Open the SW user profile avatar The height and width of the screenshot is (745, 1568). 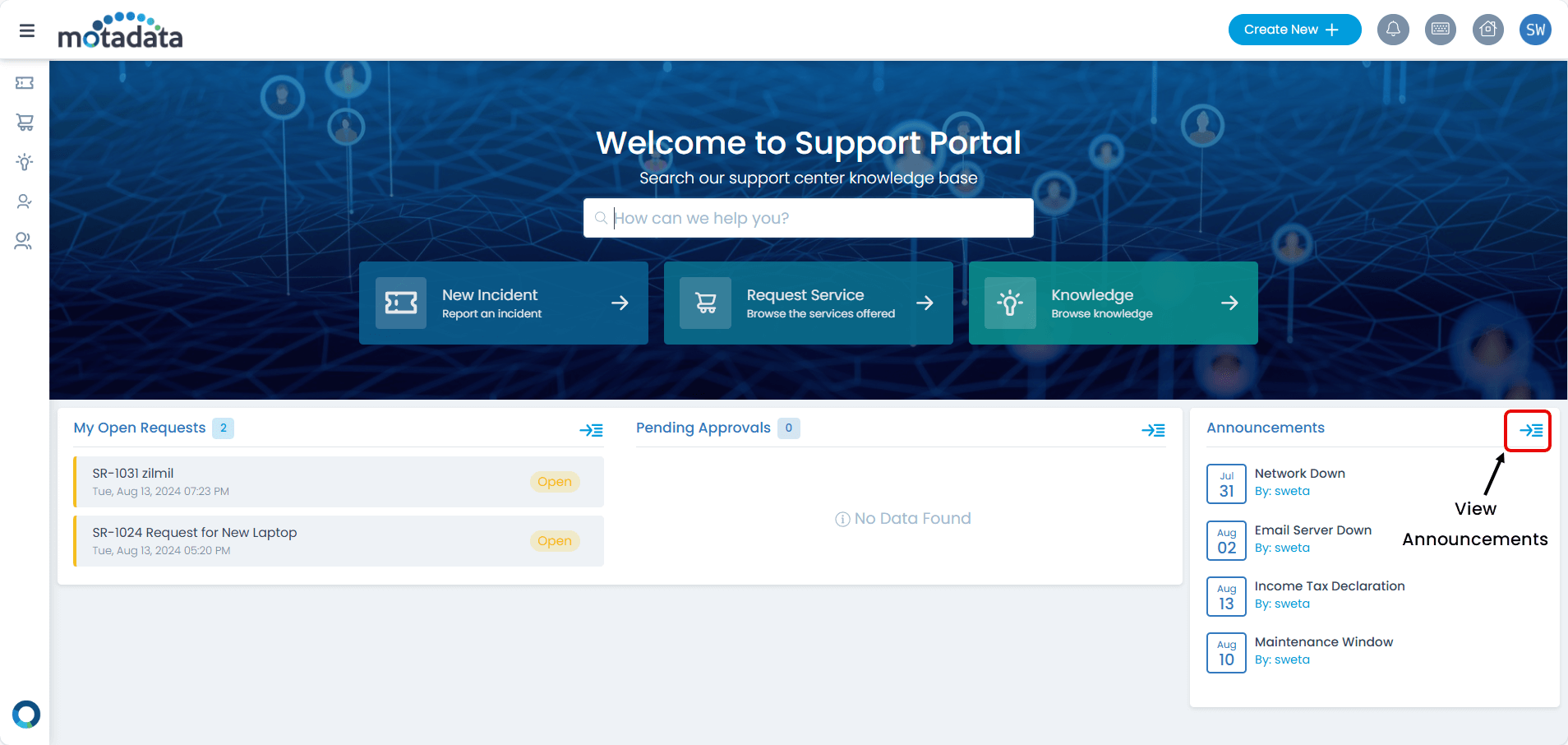(1534, 30)
